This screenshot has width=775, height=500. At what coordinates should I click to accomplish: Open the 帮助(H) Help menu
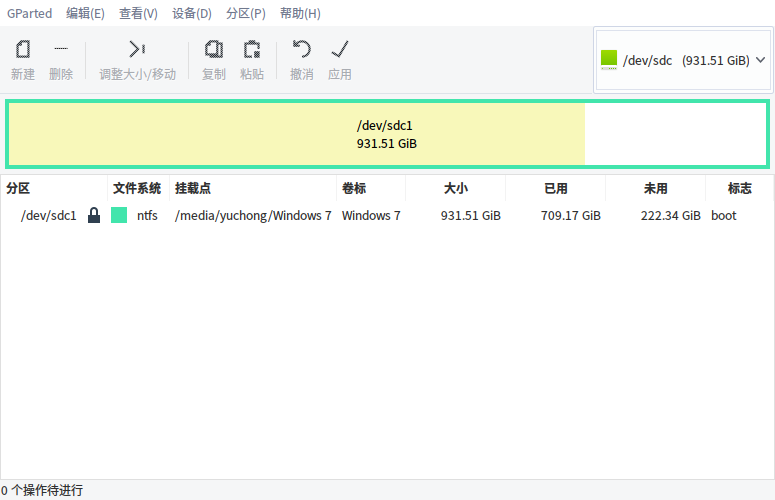coord(300,13)
